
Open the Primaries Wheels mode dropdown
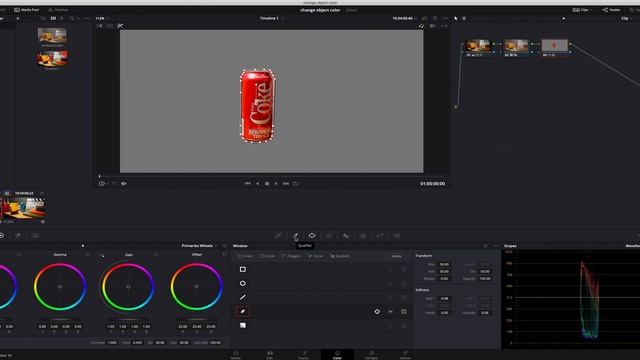pos(199,246)
